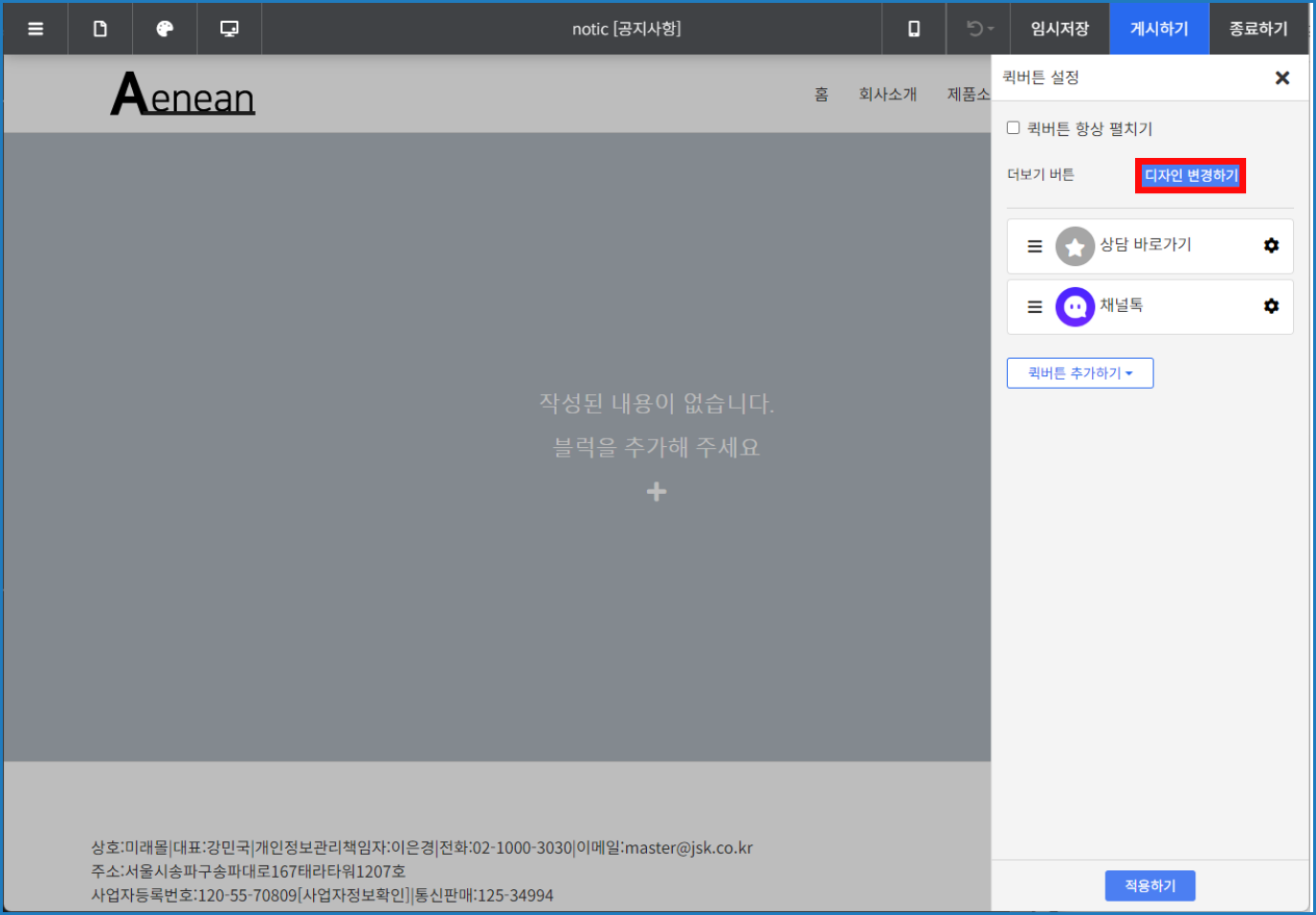This screenshot has width=1316, height=915.
Task: Select the palette design icon
Action: pos(165,28)
